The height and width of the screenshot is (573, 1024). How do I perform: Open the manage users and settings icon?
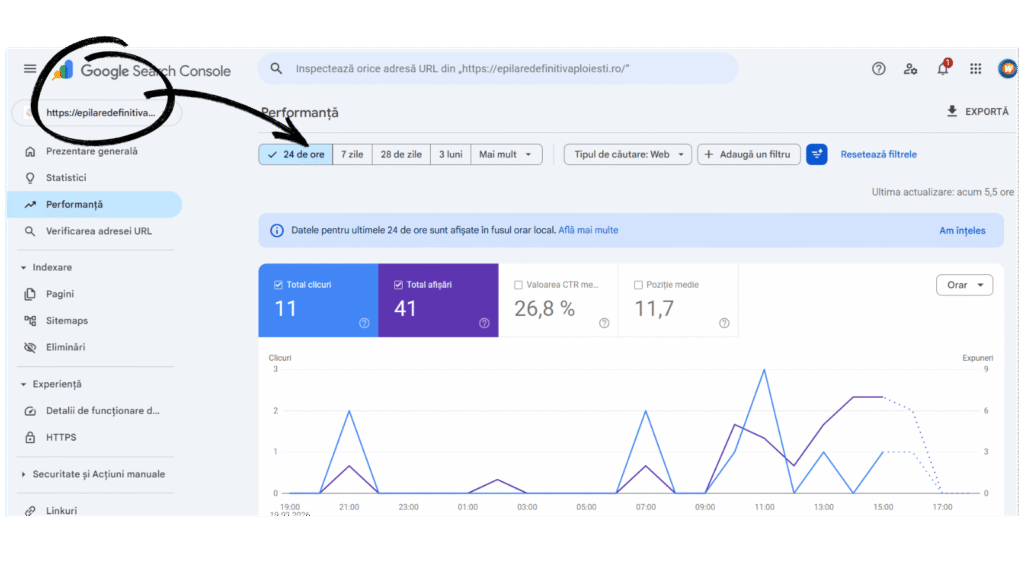coord(910,69)
